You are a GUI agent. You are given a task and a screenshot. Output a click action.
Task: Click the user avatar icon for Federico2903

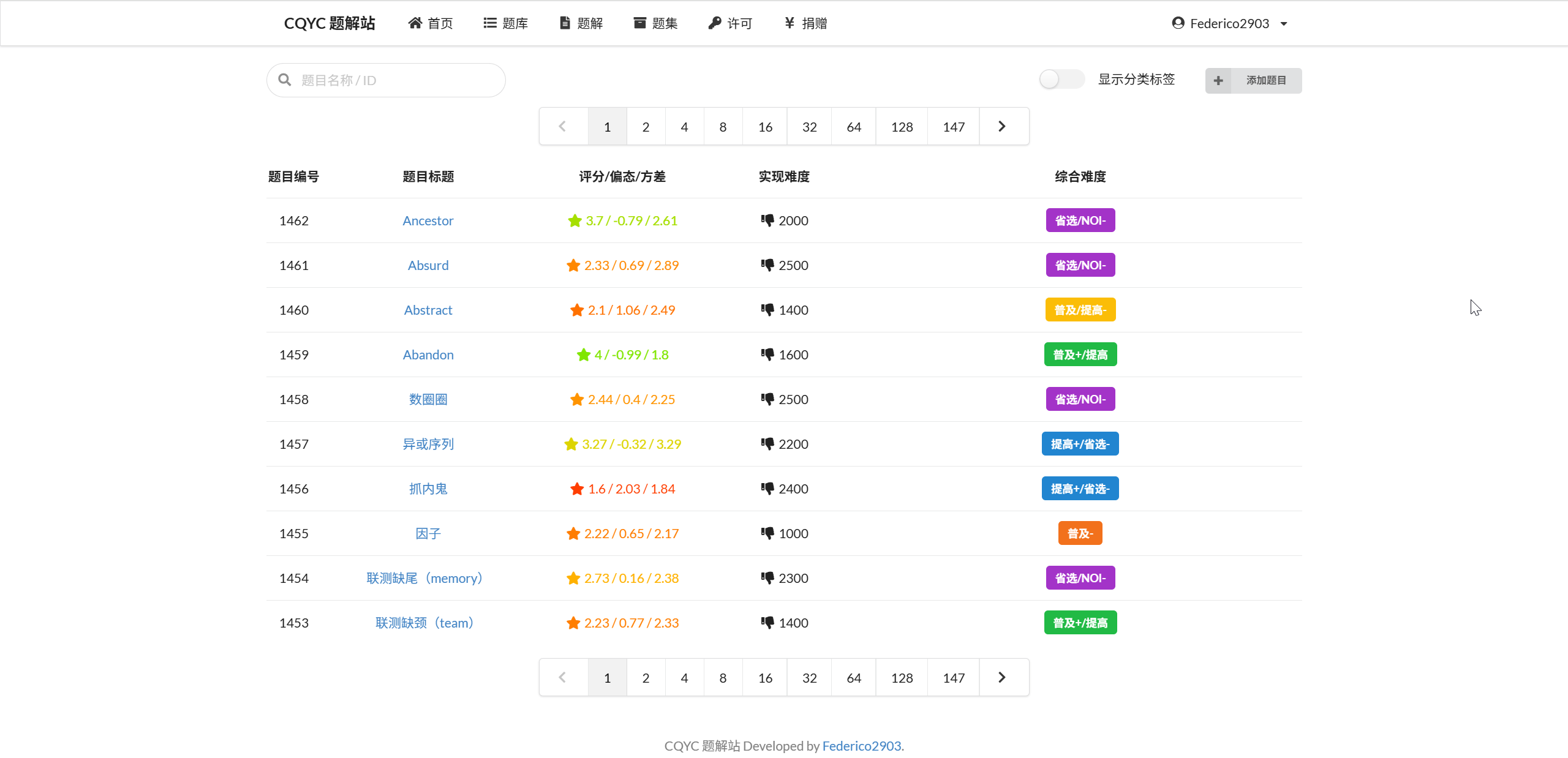tap(1178, 23)
